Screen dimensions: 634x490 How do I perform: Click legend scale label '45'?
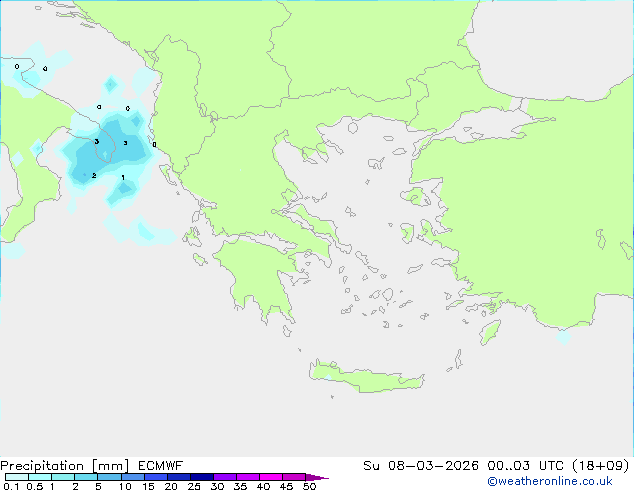point(286,486)
